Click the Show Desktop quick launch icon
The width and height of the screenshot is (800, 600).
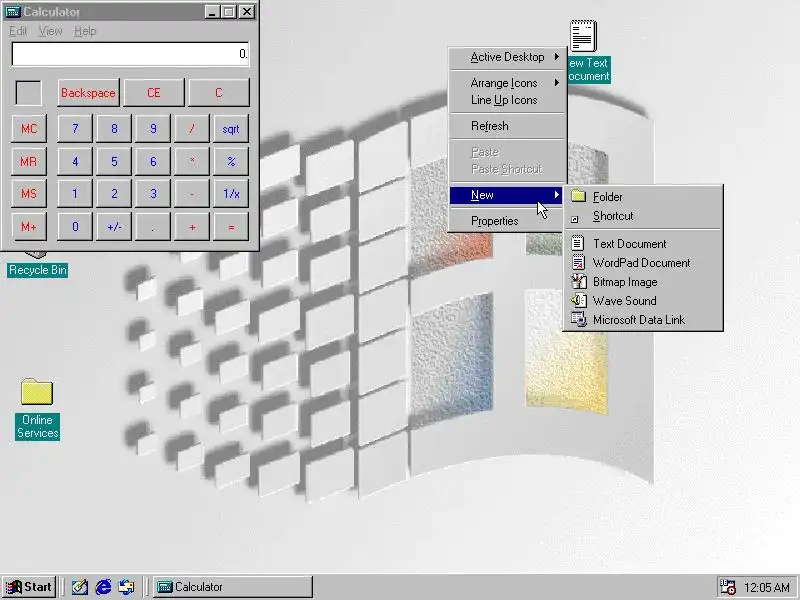tap(80, 587)
